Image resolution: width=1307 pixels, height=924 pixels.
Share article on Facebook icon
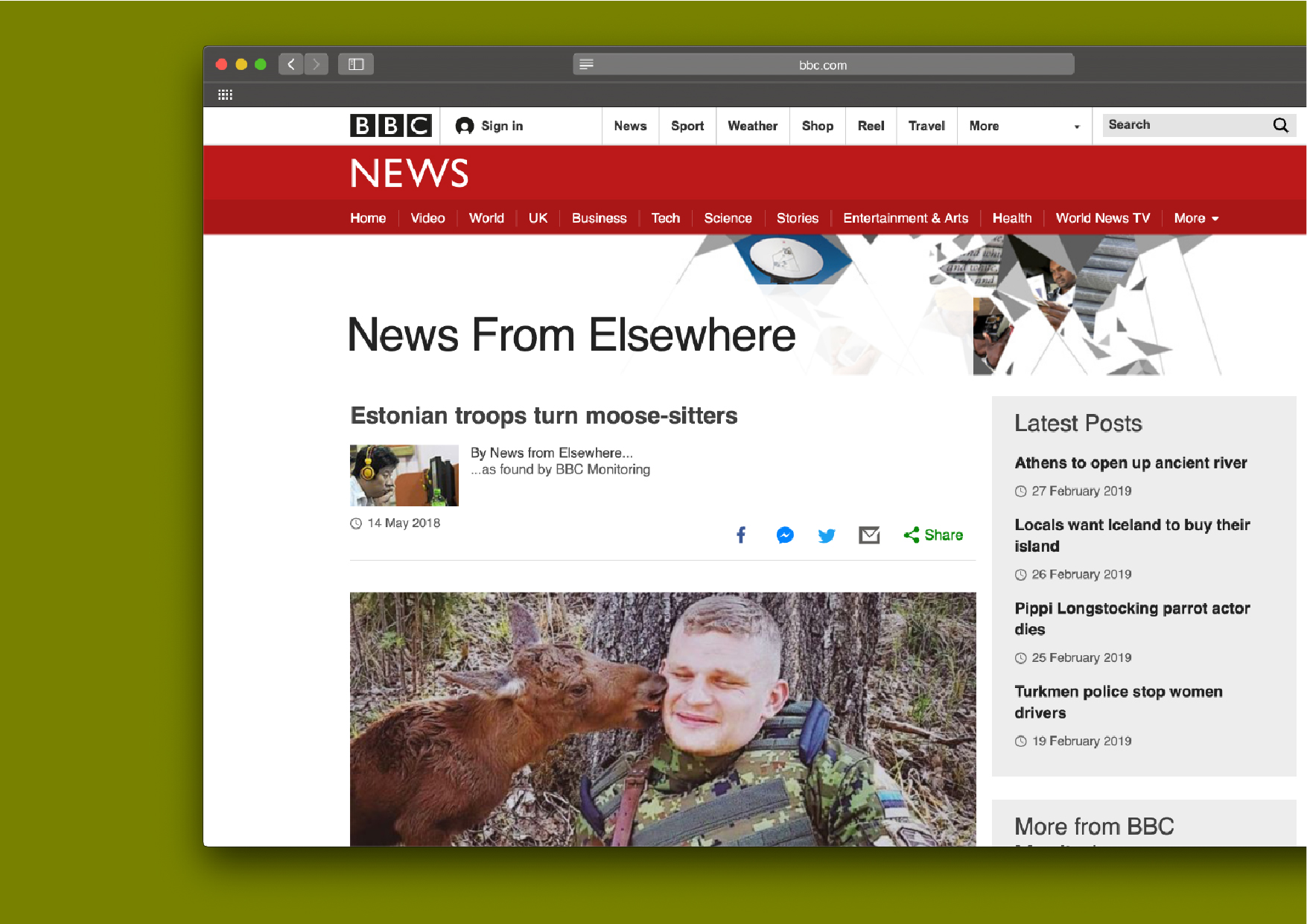(x=741, y=535)
